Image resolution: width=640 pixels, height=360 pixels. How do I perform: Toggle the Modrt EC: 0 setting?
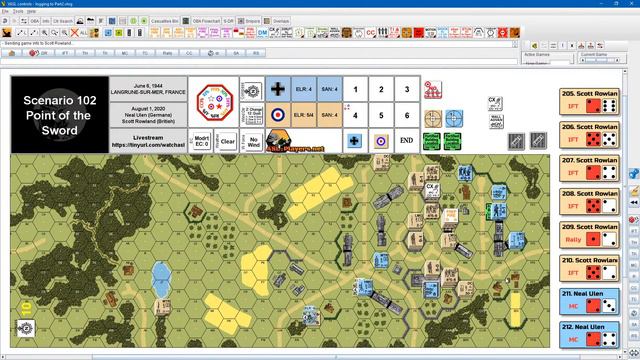point(201,141)
